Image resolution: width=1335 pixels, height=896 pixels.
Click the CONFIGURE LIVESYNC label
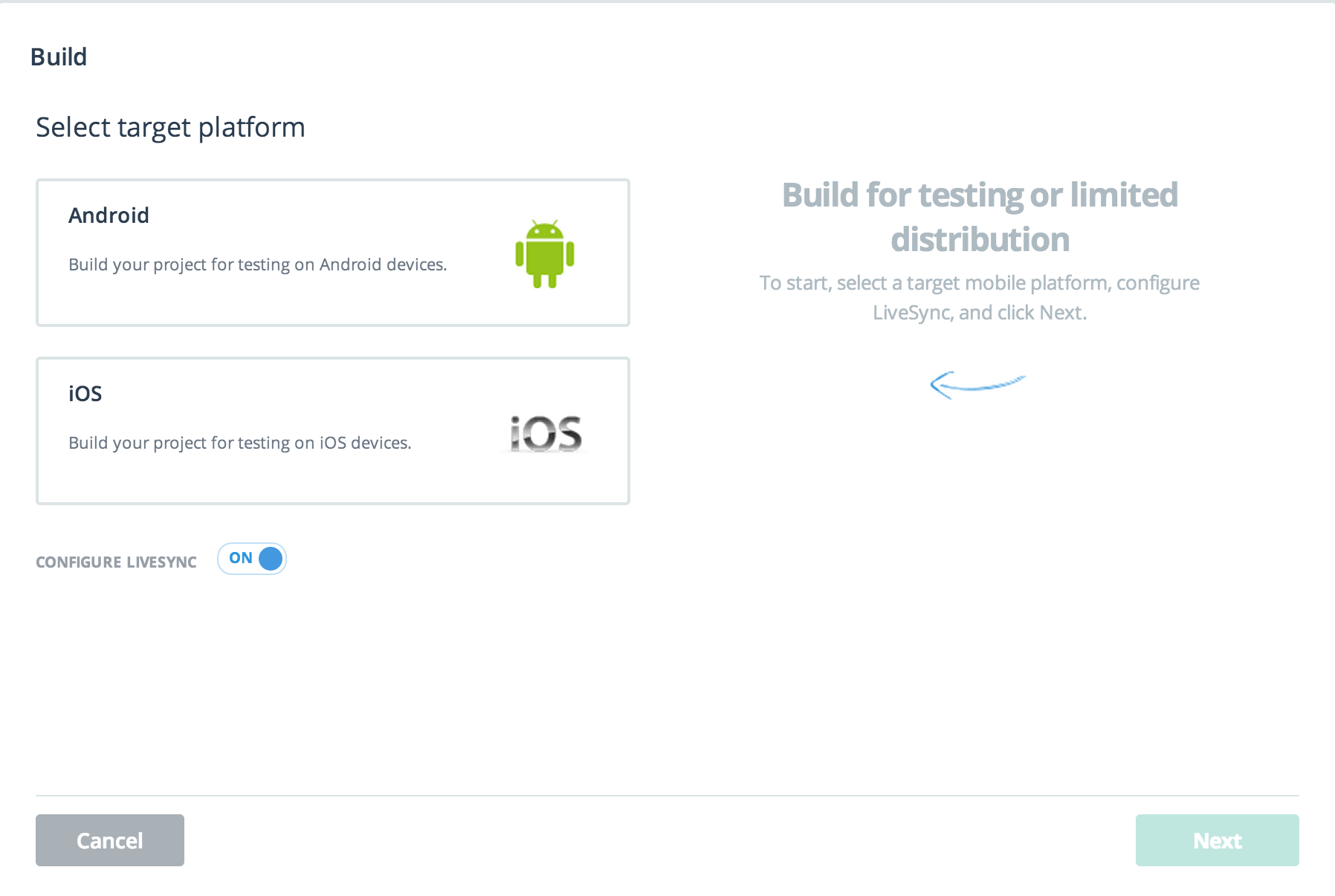tap(116, 562)
